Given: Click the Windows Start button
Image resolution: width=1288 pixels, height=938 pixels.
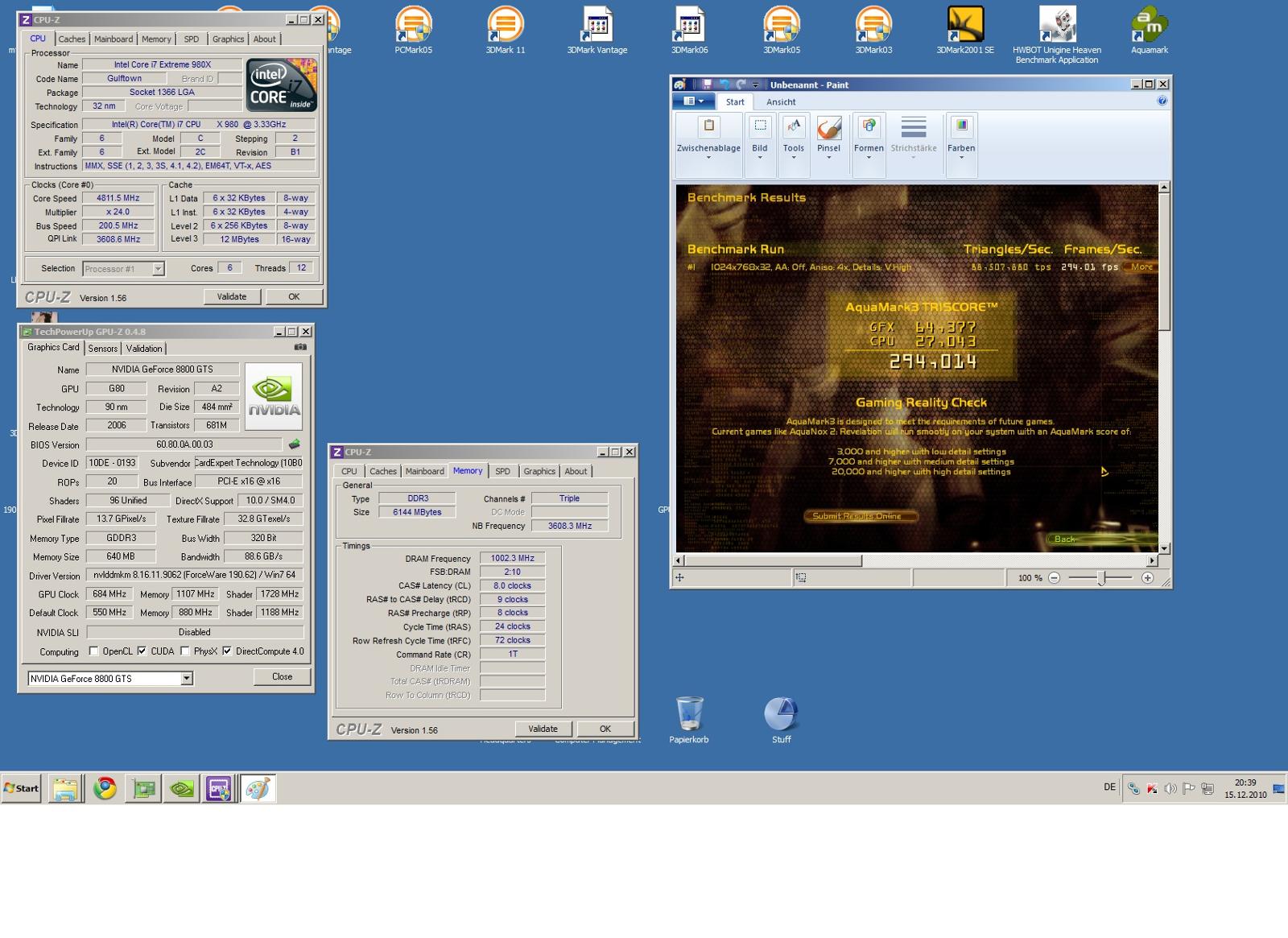Looking at the screenshot, I should click(22, 788).
